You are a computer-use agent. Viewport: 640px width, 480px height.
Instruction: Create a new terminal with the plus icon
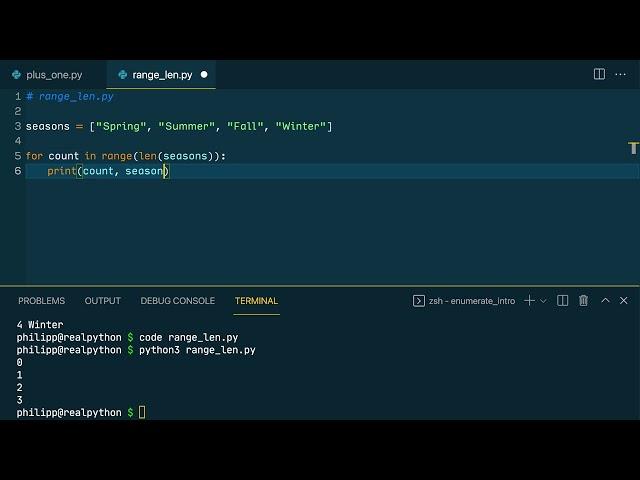(529, 301)
